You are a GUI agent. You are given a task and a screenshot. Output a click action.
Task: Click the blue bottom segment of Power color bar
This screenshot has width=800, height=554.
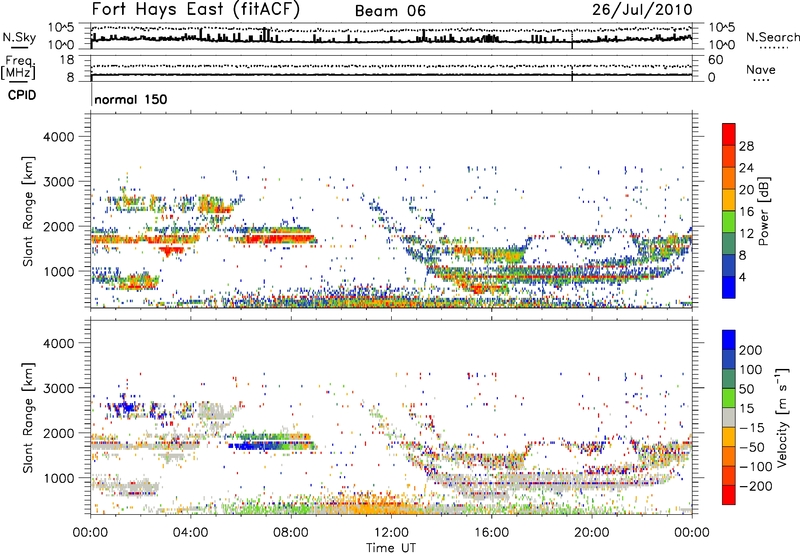[729, 287]
